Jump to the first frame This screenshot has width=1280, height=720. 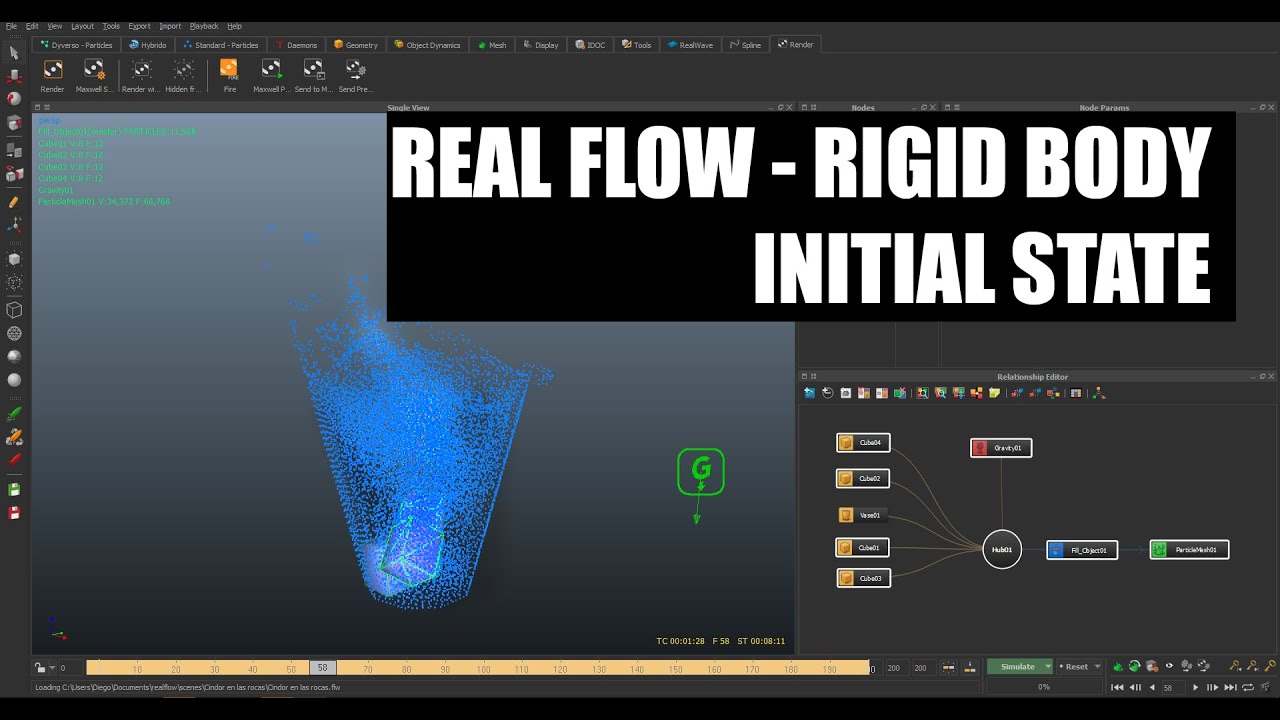click(x=1117, y=687)
